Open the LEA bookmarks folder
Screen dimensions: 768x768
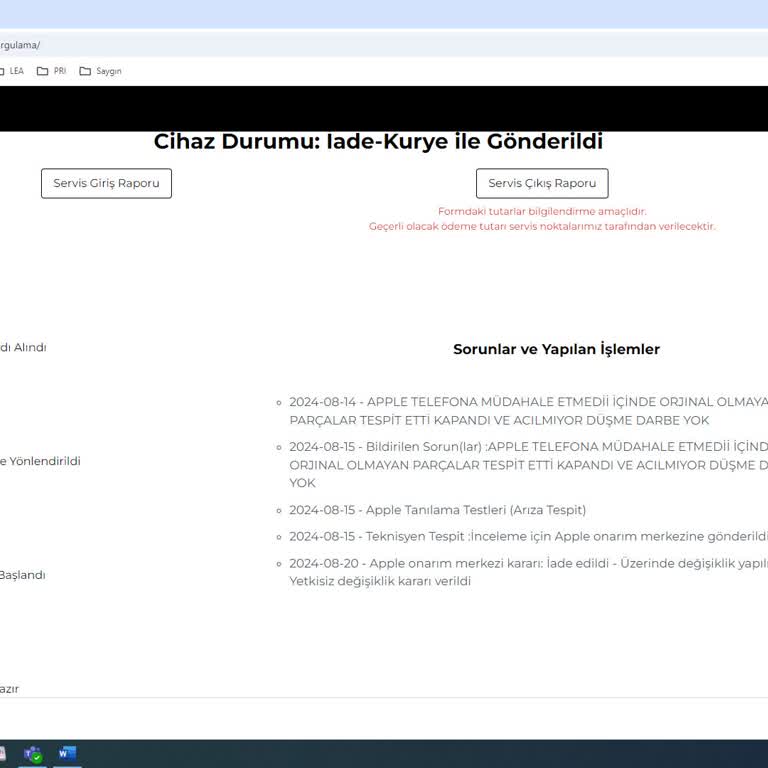[x=11, y=71]
